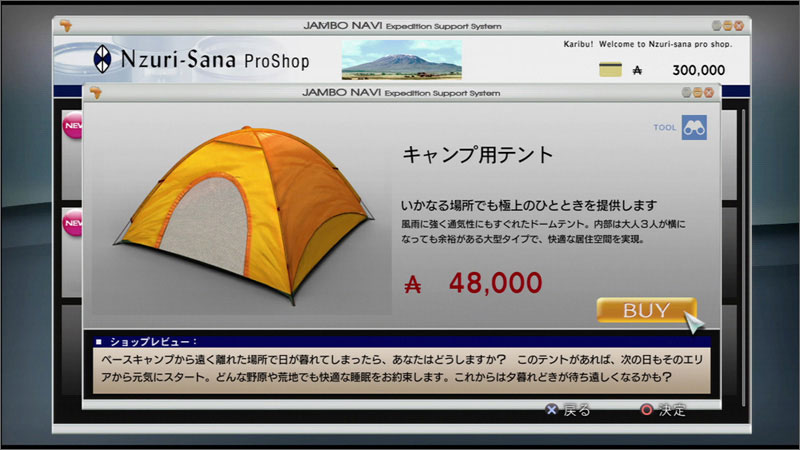Click the Africa icon in the main shop window title bar
The height and width of the screenshot is (450, 800).
tap(67, 25)
